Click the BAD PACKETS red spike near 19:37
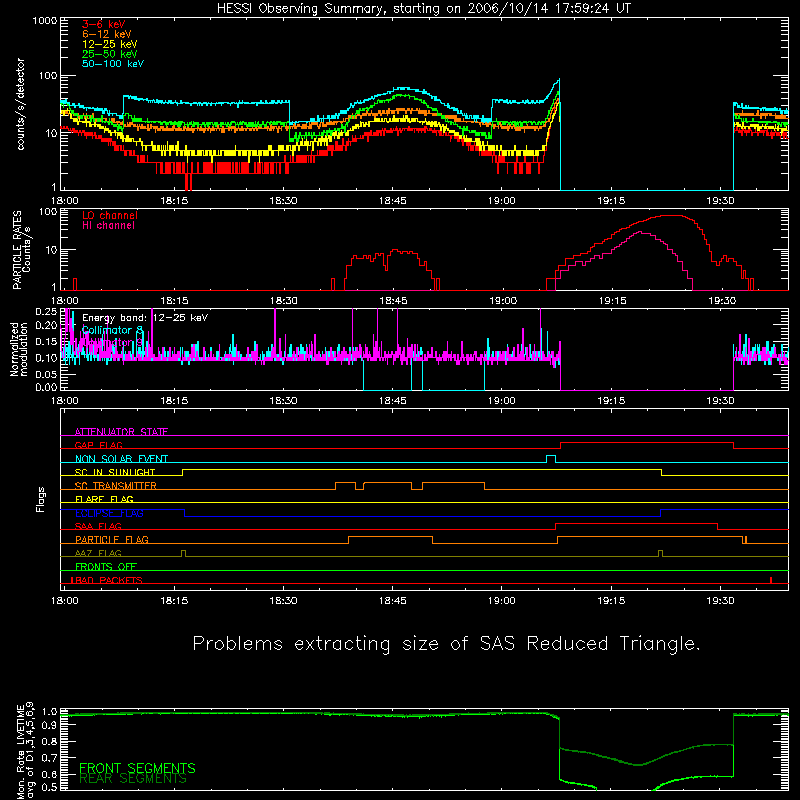Viewport: 800px width, 800px height. tap(771, 580)
